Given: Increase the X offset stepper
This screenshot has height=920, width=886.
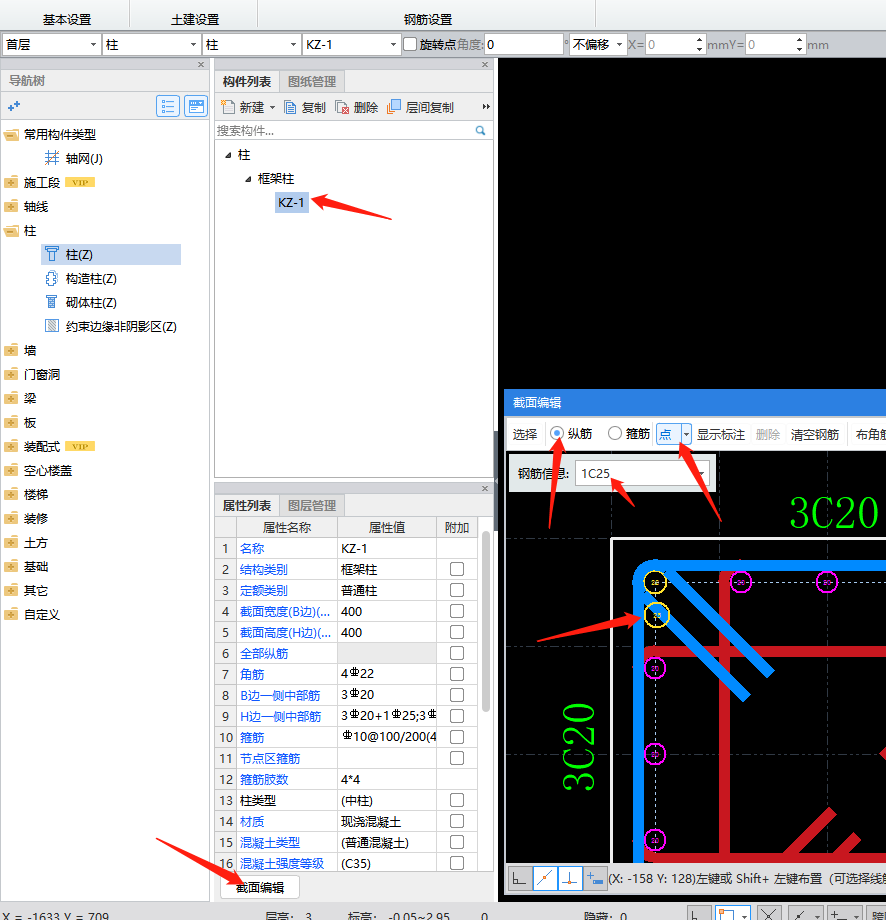Looking at the screenshot, I should click(699, 40).
